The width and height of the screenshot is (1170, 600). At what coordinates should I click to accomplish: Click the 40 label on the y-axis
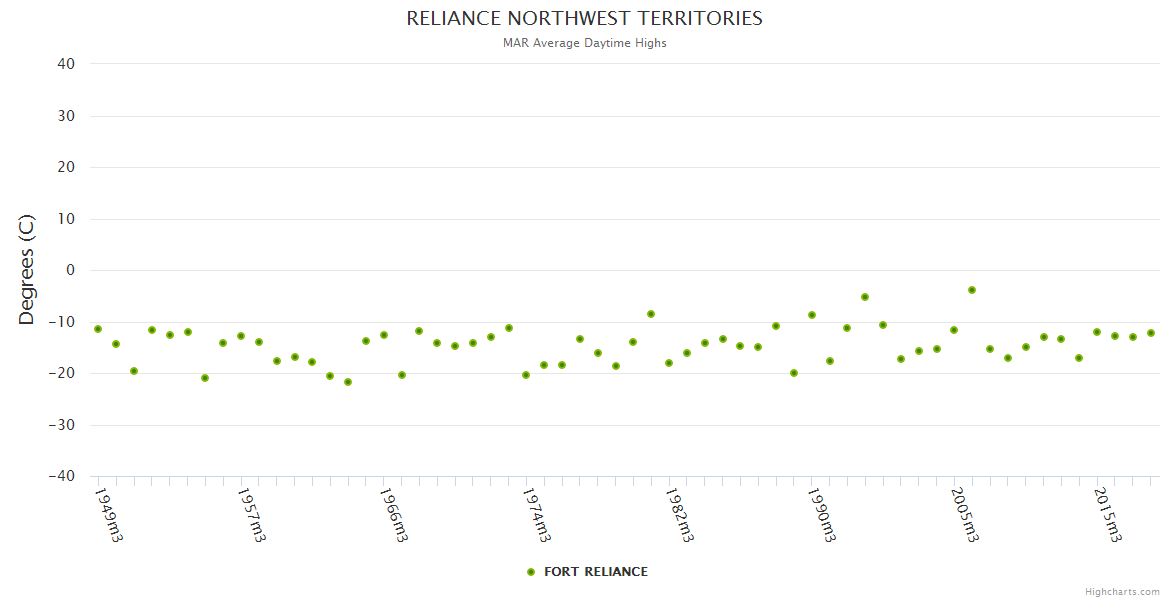66,64
